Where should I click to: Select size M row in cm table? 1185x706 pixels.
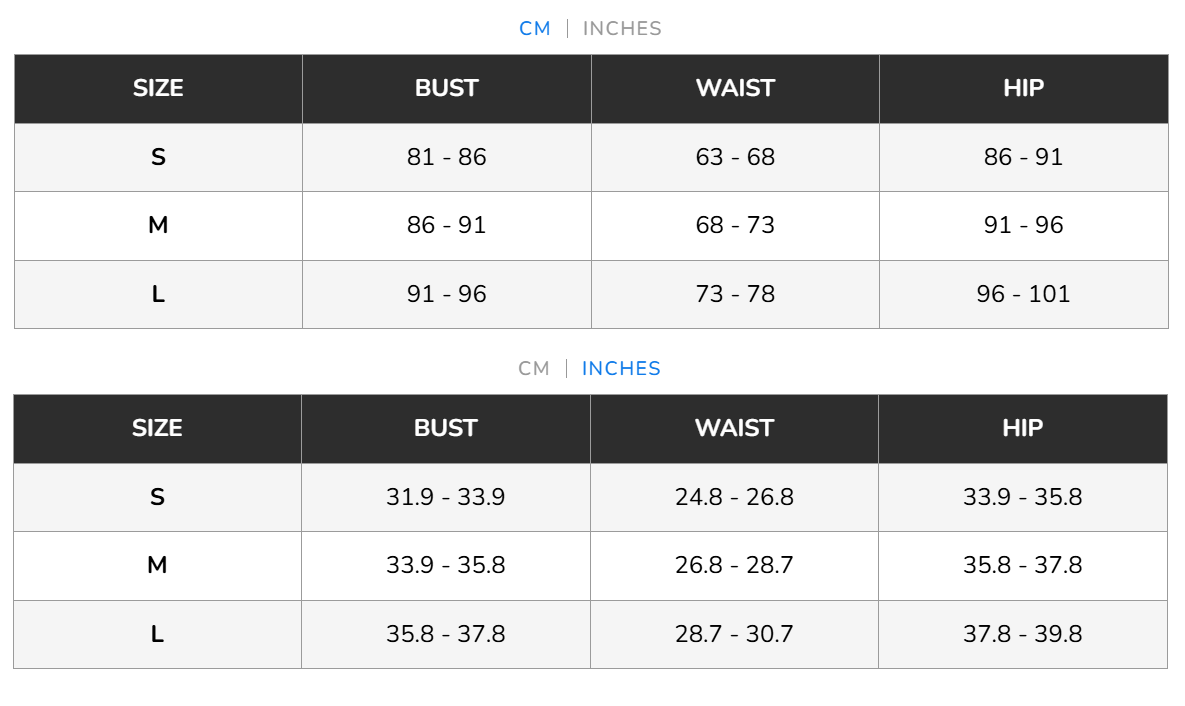click(x=591, y=226)
